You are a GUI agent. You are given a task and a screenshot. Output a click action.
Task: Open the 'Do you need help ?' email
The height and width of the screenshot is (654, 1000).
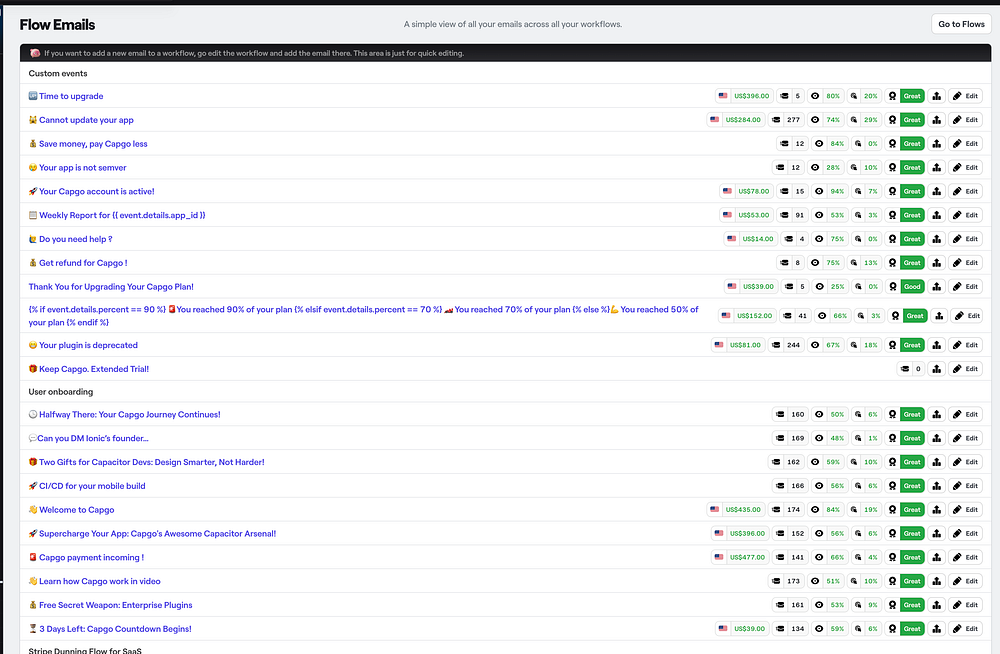tap(75, 239)
